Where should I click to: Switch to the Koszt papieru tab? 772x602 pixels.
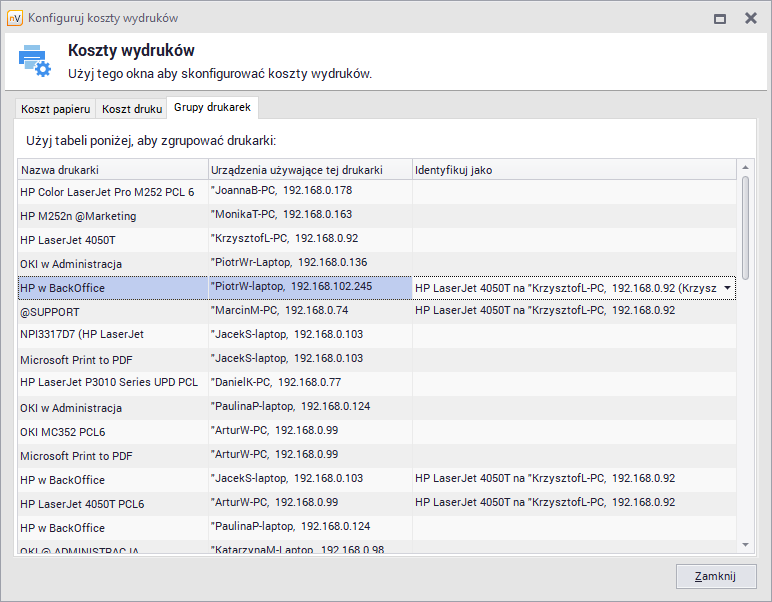pos(56,108)
